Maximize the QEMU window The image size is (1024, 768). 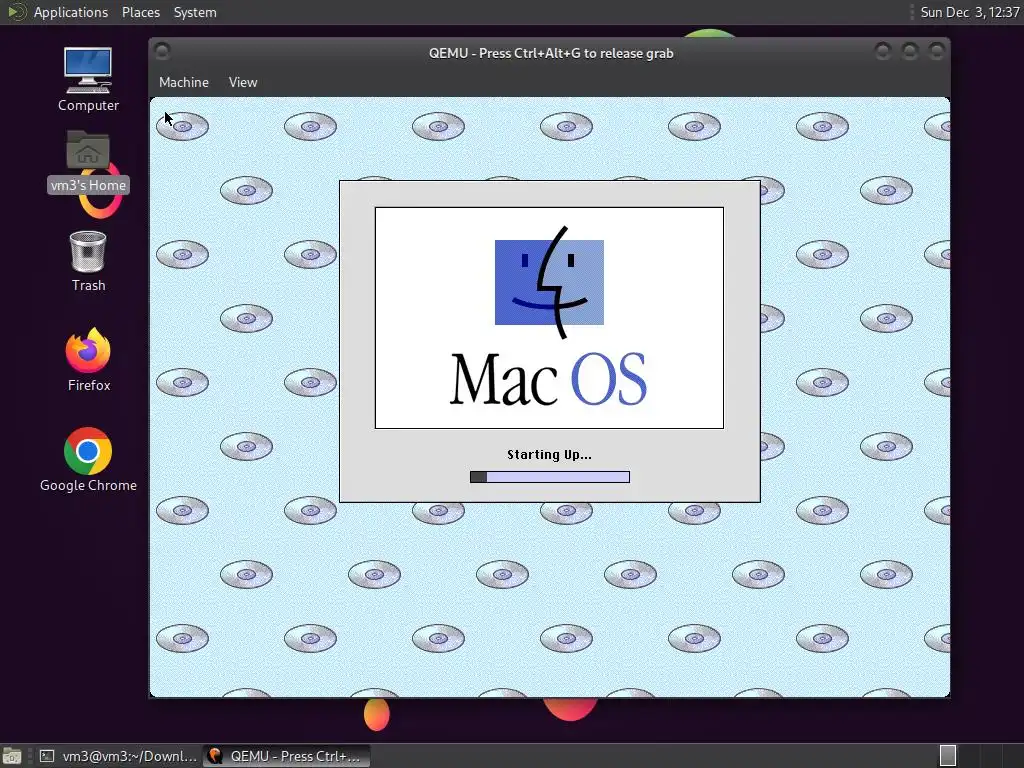point(910,51)
